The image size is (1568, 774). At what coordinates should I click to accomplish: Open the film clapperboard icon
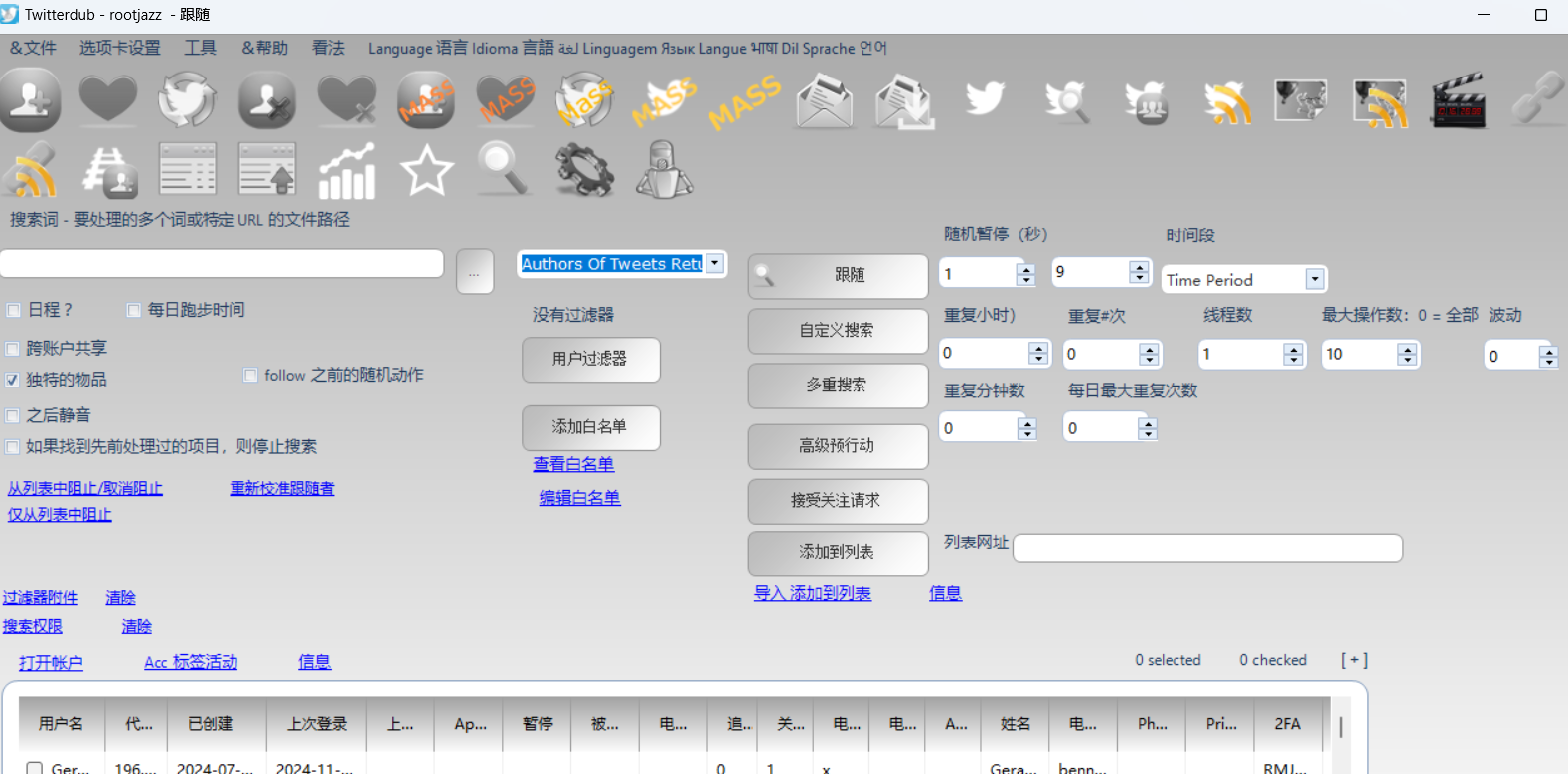click(x=1458, y=101)
